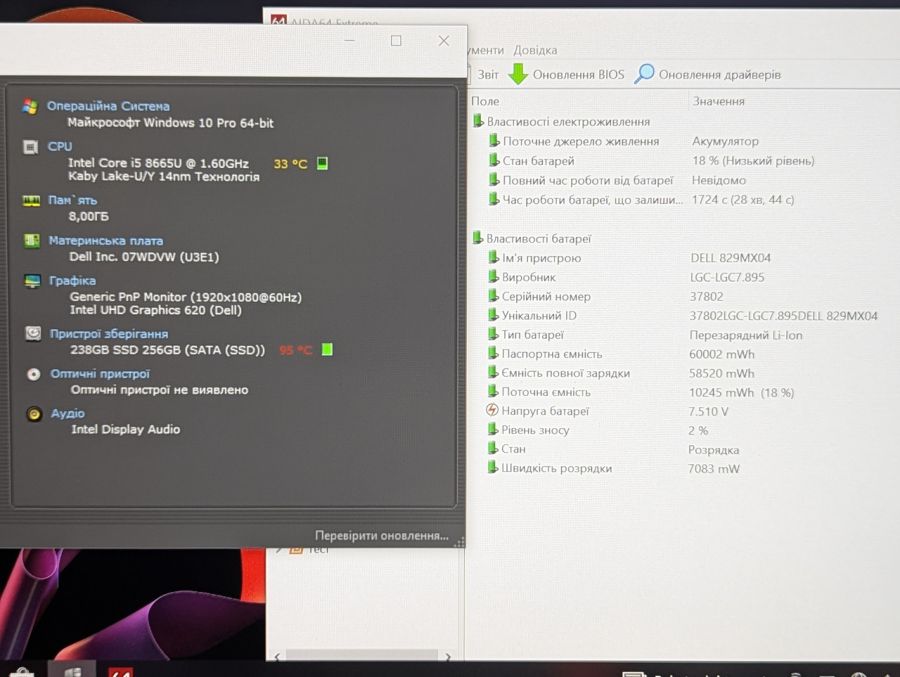The width and height of the screenshot is (900, 677).
Task: Click the battery icon of Властивості електроживлення
Action: pyautogui.click(x=478, y=121)
